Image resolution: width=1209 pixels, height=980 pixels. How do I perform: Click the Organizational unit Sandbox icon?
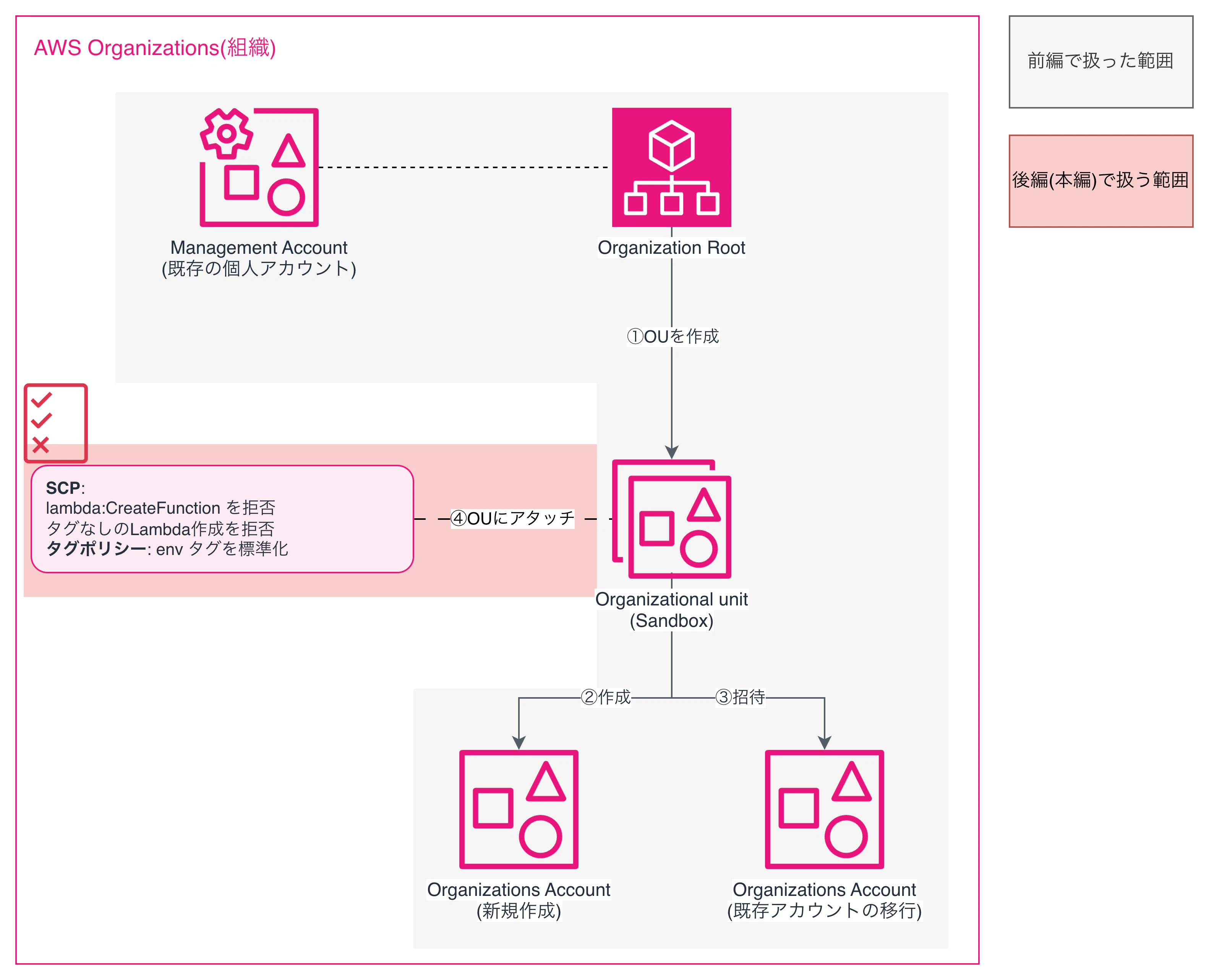(671, 519)
